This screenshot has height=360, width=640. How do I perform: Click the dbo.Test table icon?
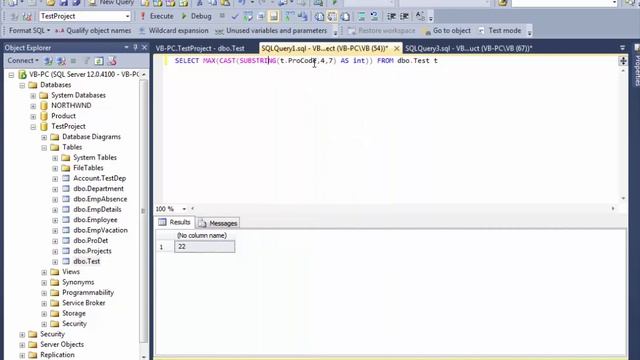pyautogui.click(x=66, y=261)
